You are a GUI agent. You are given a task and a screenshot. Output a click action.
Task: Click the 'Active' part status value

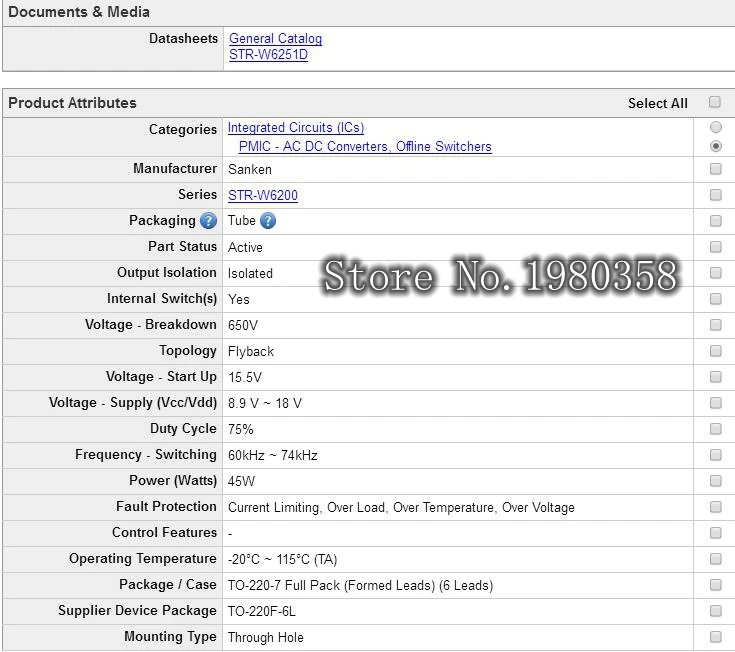[x=245, y=247]
